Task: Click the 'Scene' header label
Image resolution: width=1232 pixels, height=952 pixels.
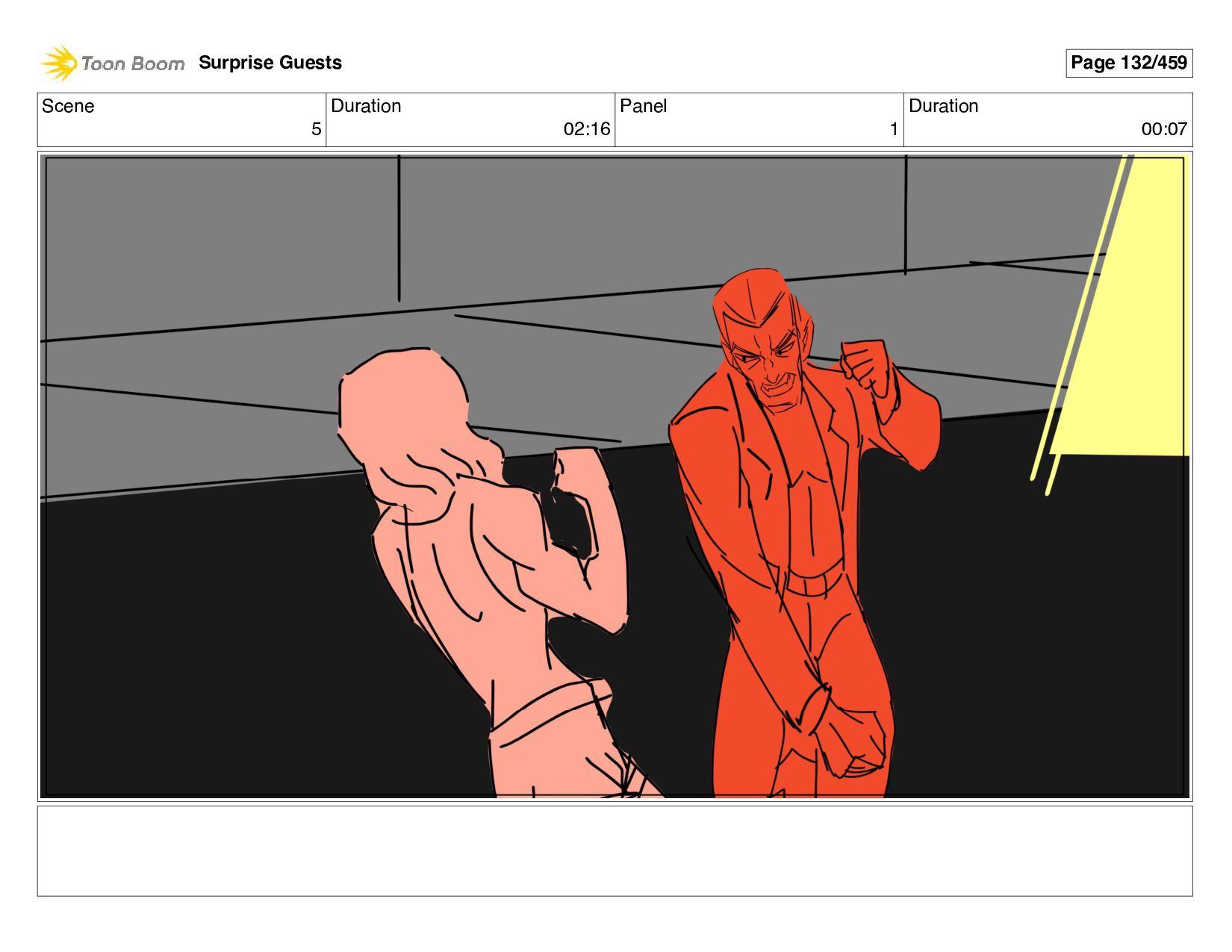Action: point(68,106)
